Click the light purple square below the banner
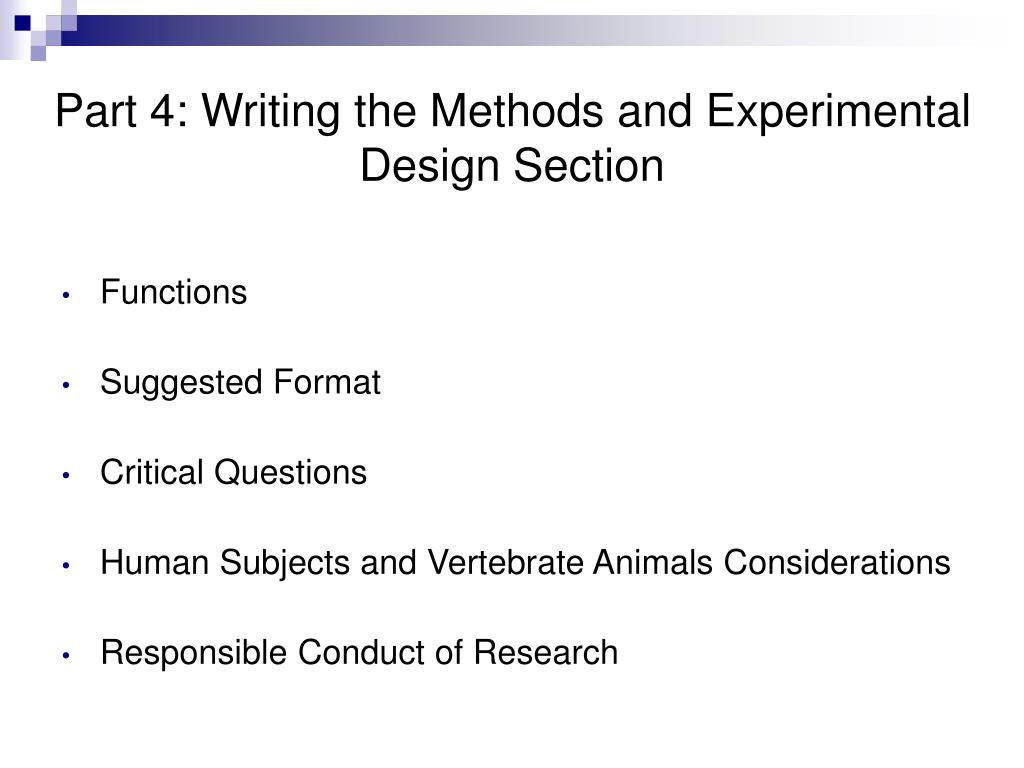Screen dimensions: 1024x768 [x=39, y=53]
